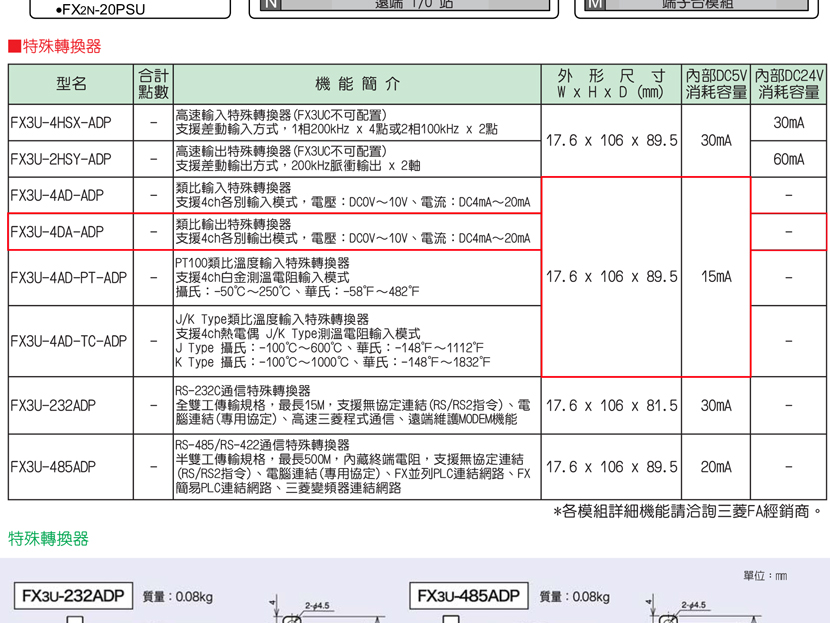
Task: Select the FX3U-2HSY-ADP model name cell
Action: pos(71,159)
